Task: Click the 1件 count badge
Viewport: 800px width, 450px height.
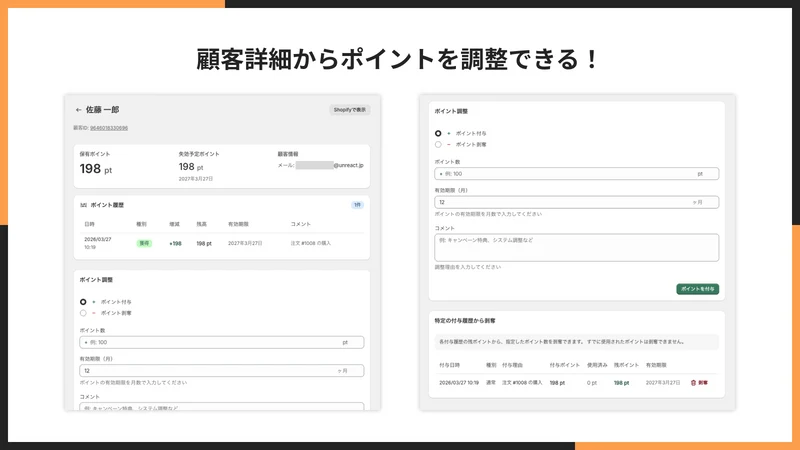Action: pos(357,205)
